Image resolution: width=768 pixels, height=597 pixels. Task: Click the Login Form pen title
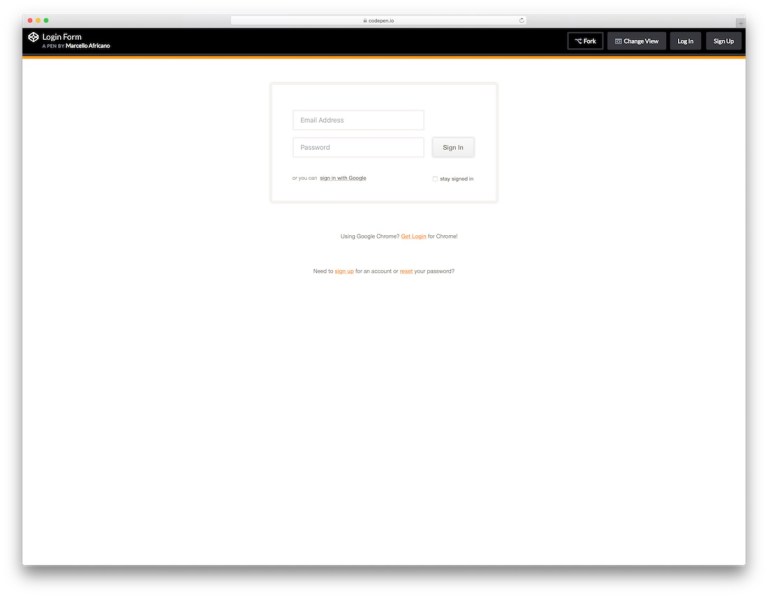(62, 37)
